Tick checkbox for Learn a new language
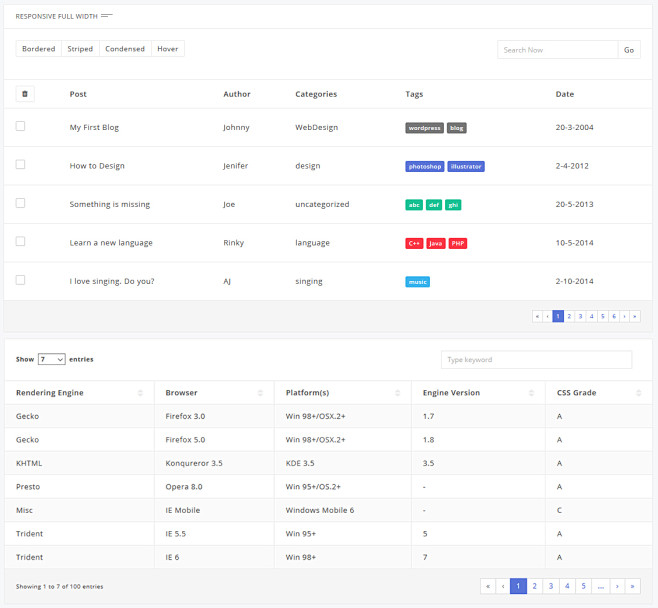This screenshot has width=658, height=608. pyautogui.click(x=21, y=241)
